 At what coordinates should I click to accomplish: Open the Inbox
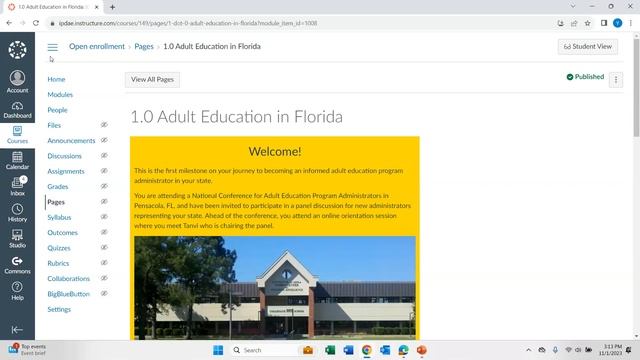tap(17, 187)
